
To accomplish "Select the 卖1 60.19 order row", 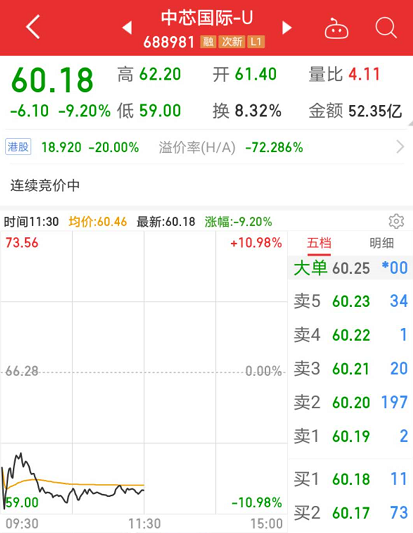I will pos(350,436).
